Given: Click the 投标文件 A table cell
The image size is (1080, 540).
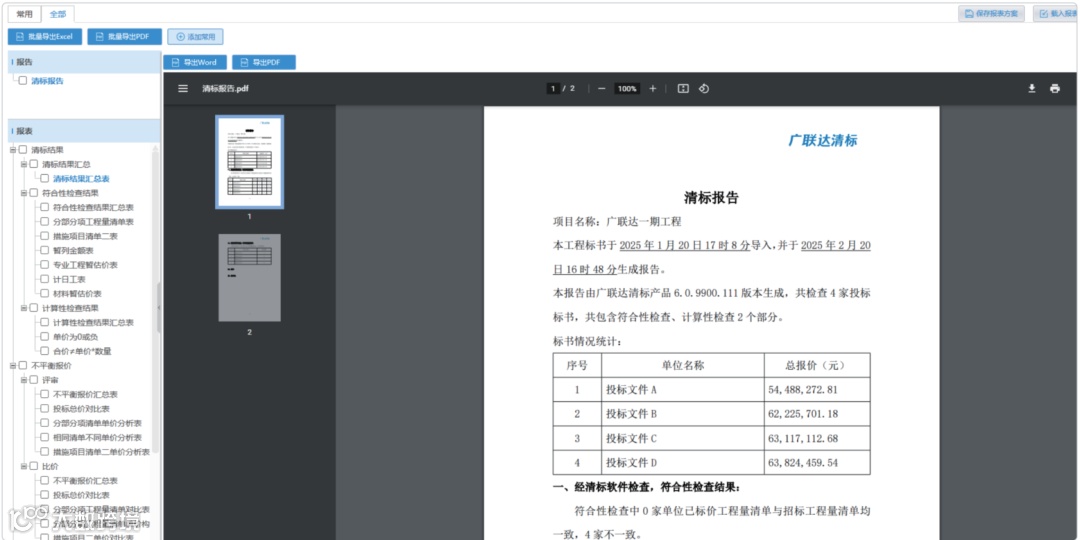Looking at the screenshot, I should tap(683, 389).
